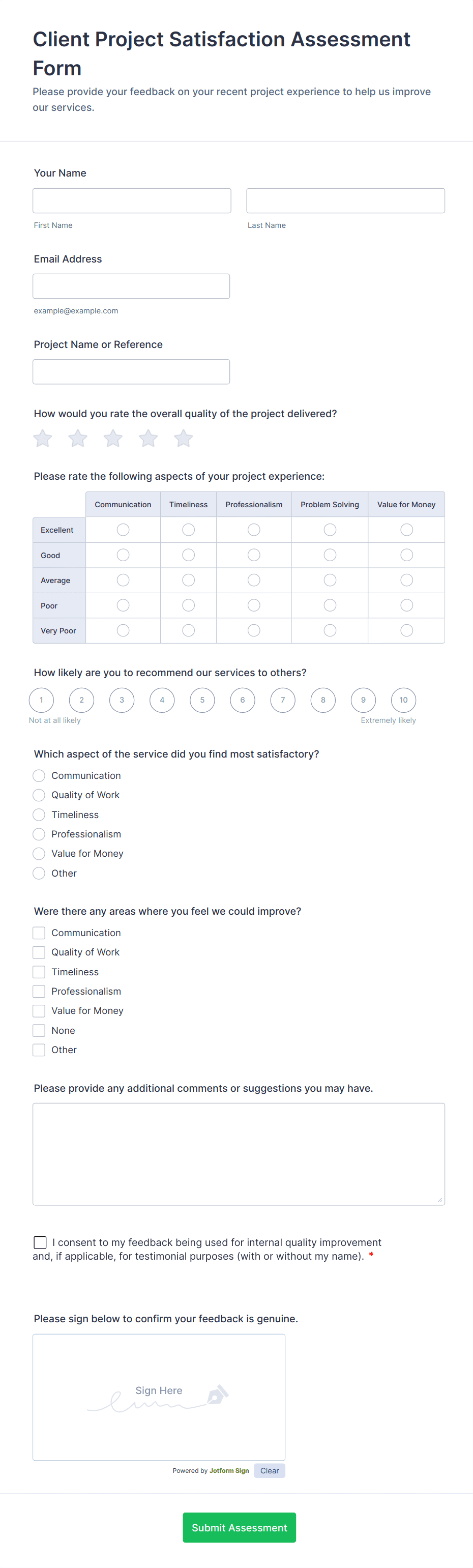Select the first star for overall quality
473x1568 pixels.
coord(42,438)
